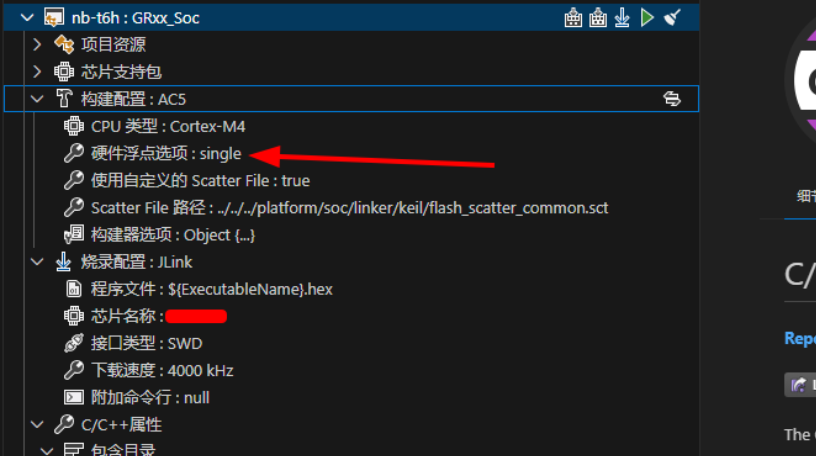Collapse the nb-t6h project root node
Viewport: 816px width, 456px height.
(26, 18)
